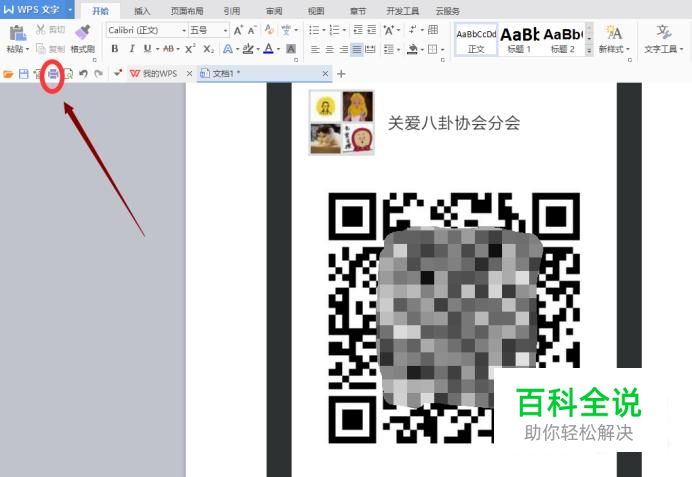Open print preview icon

[x=68, y=74]
